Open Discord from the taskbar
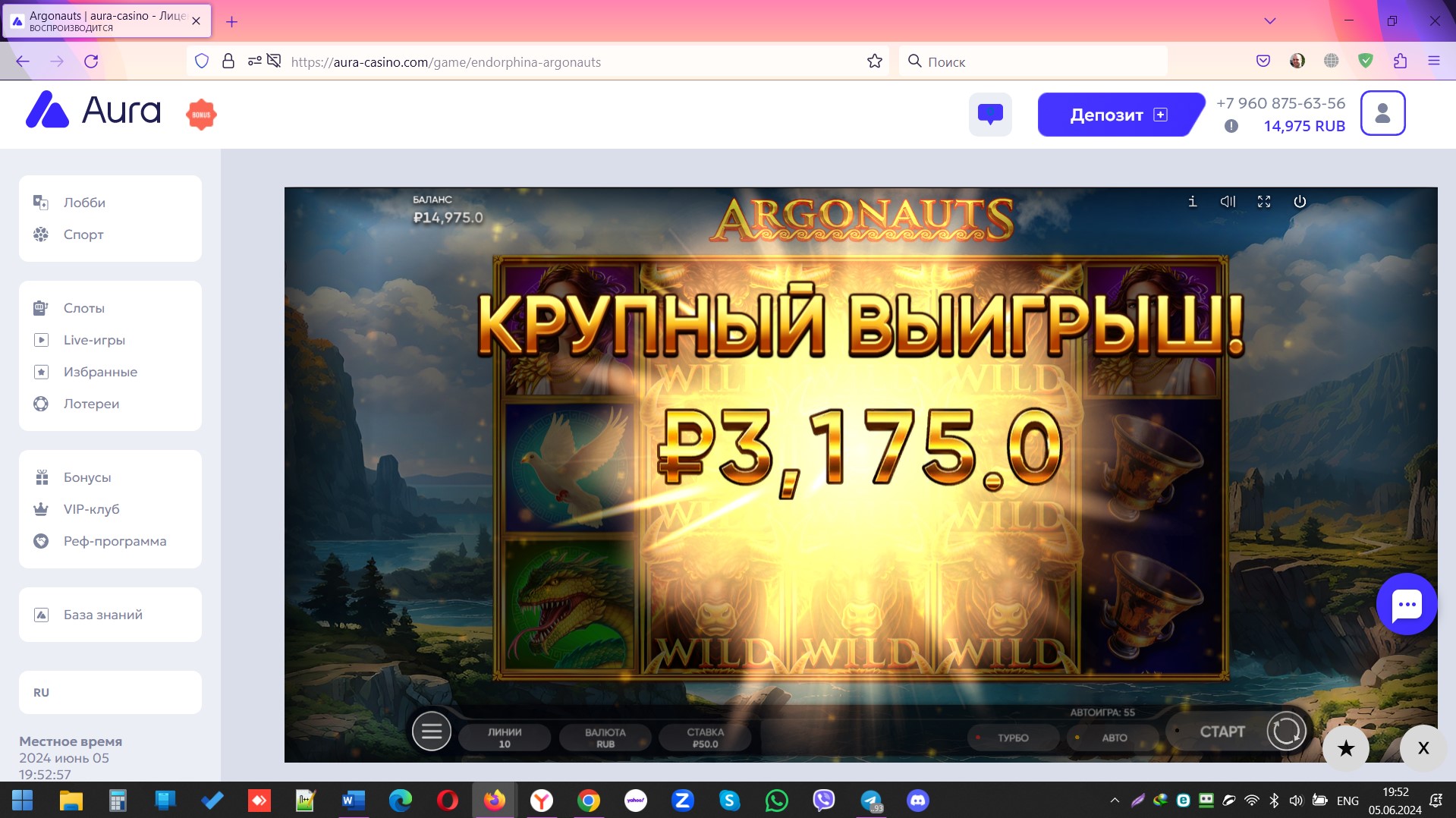The width and height of the screenshot is (1456, 818). click(x=918, y=801)
